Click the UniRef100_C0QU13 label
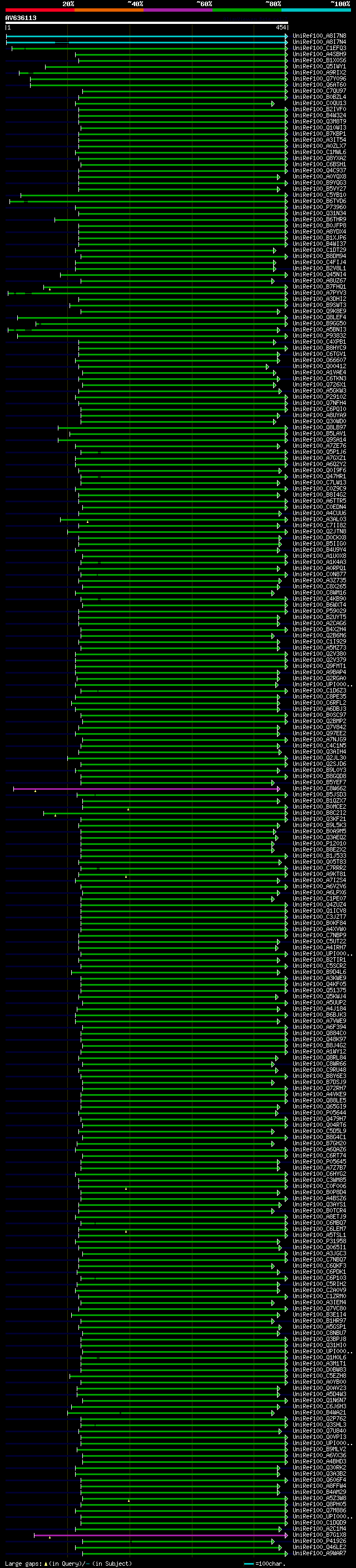Screen dimensions: 356x1568 point(319,103)
